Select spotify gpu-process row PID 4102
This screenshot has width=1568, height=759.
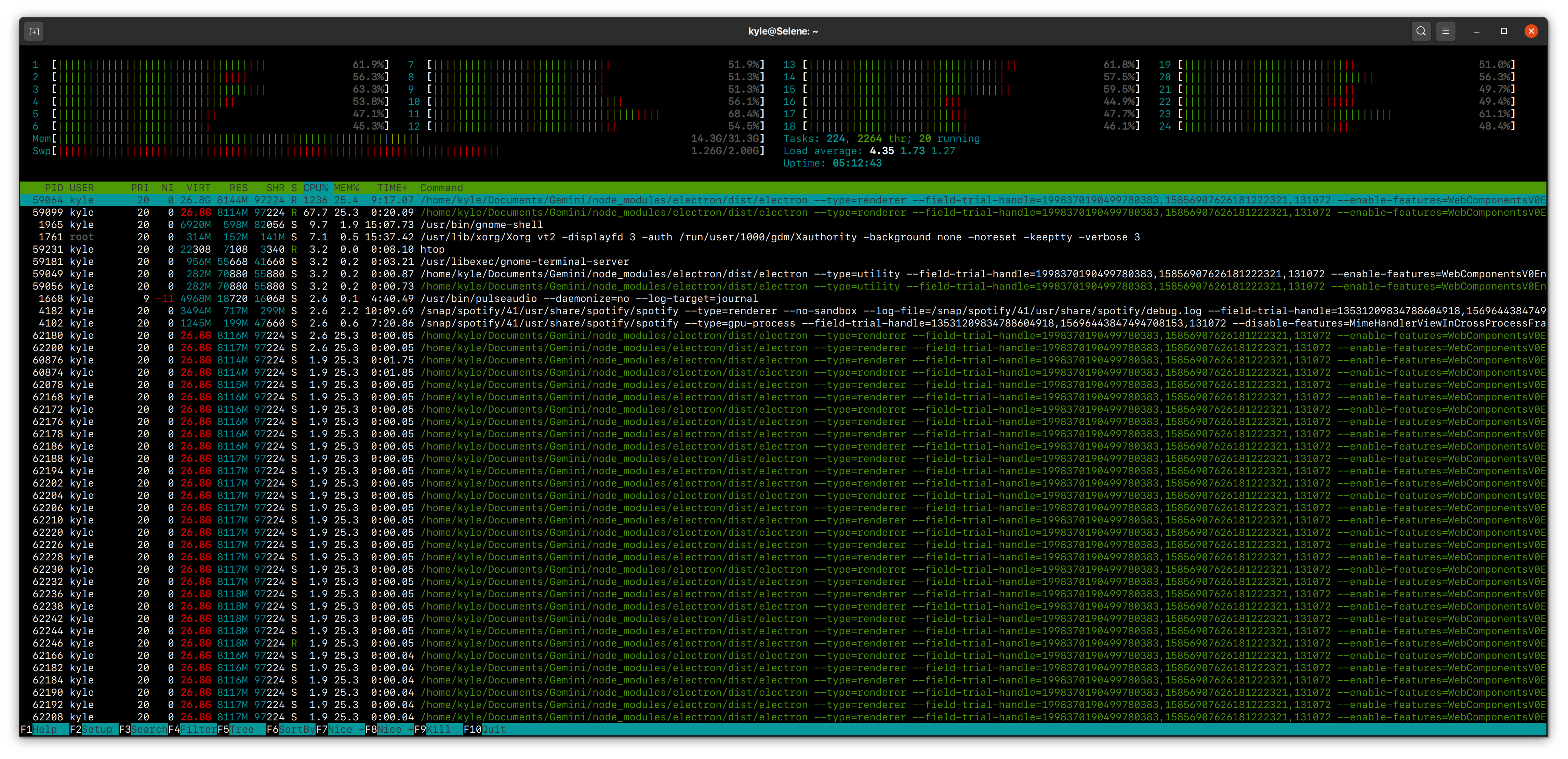(x=783, y=323)
